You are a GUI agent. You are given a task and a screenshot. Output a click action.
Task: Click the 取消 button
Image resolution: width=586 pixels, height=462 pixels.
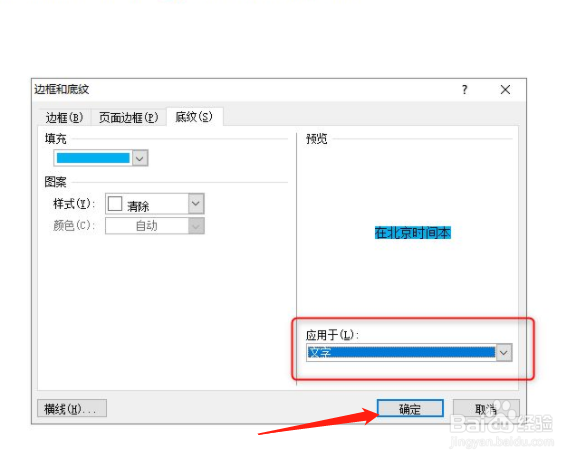486,408
